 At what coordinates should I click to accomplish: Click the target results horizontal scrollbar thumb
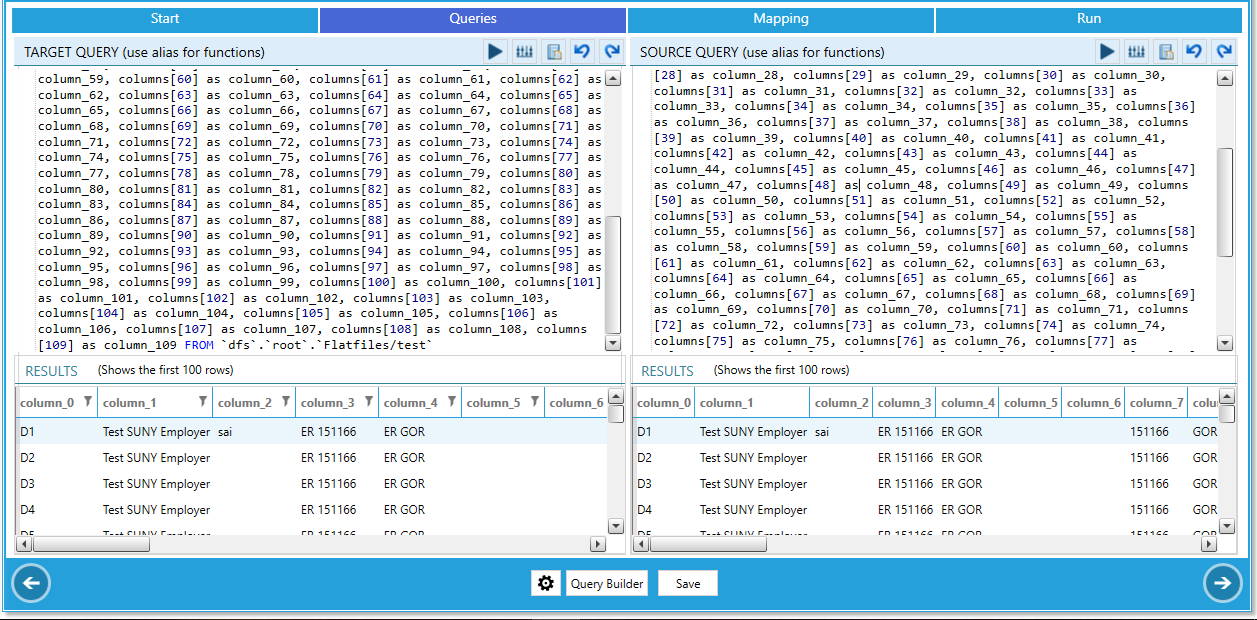[x=91, y=545]
